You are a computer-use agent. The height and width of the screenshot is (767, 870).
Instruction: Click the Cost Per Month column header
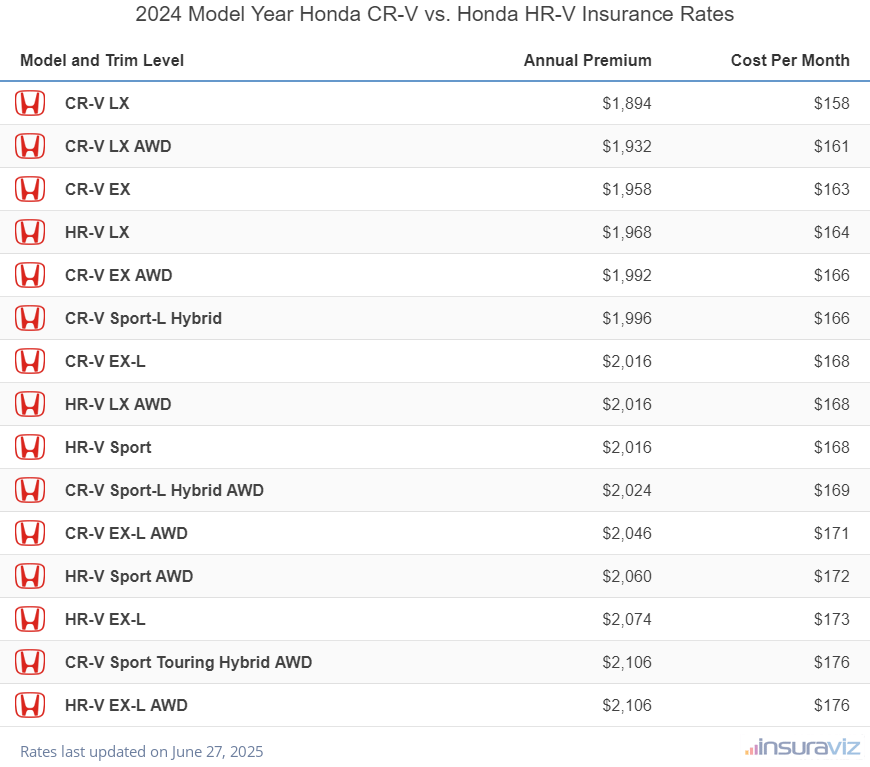(x=790, y=60)
